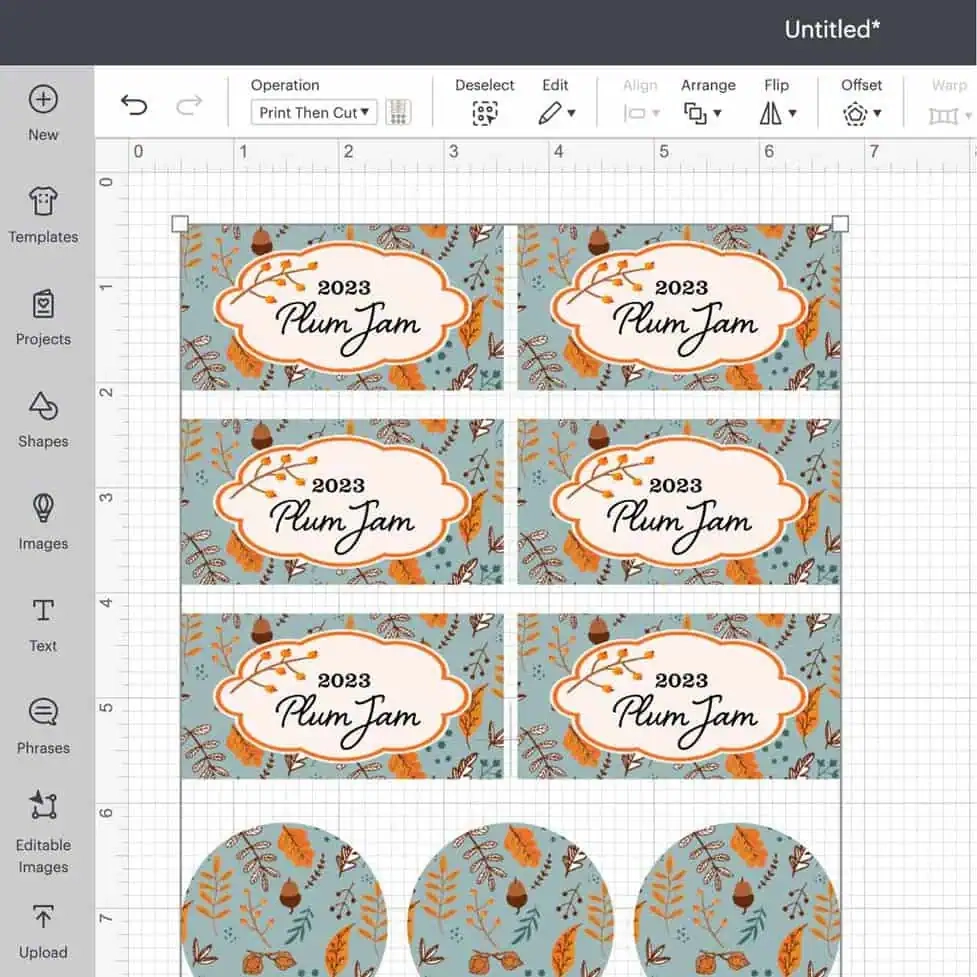Screen dimensions: 977x977
Task: Deselect the selected labels
Action: [x=484, y=113]
